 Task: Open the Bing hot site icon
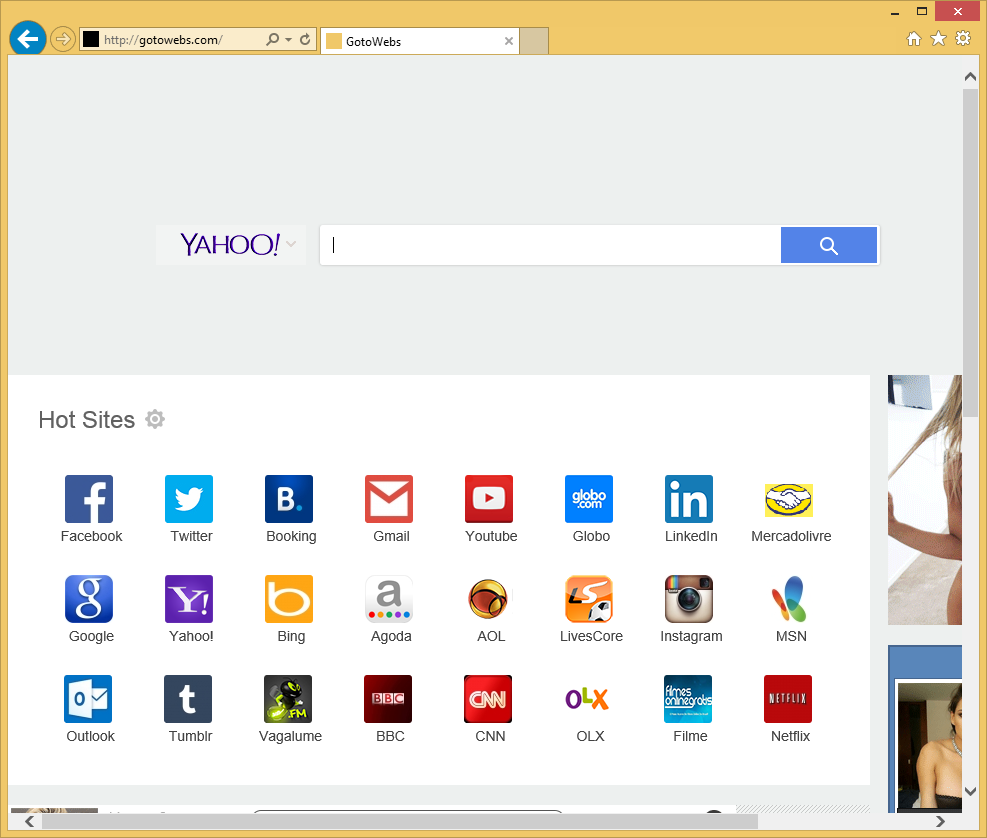(x=289, y=599)
